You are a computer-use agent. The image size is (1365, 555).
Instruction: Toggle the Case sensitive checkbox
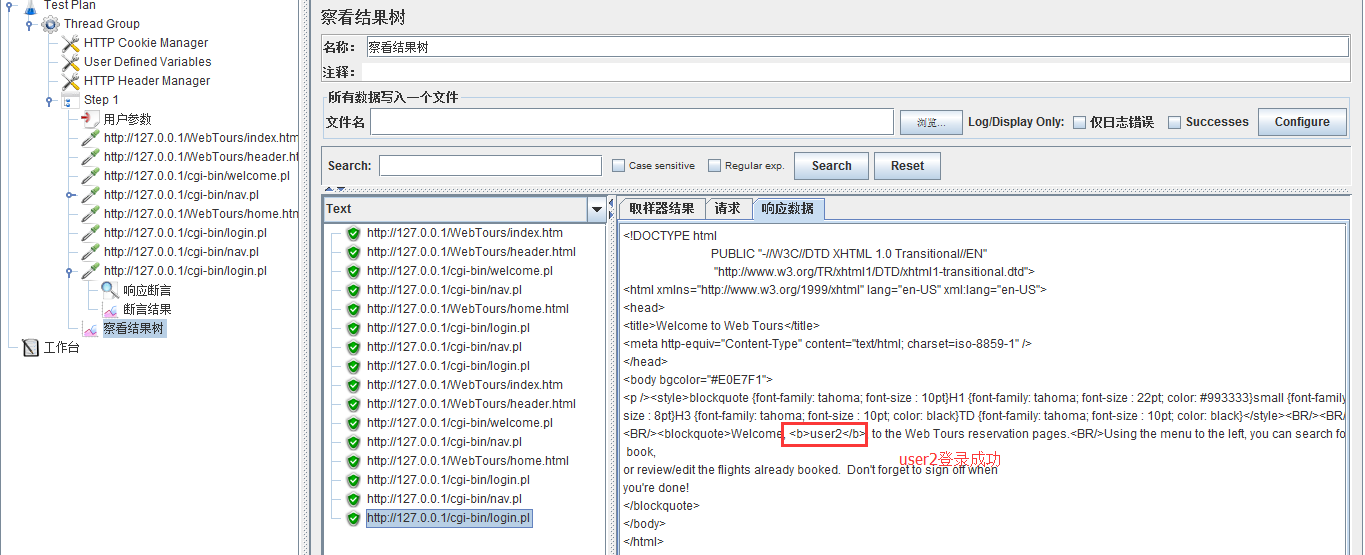pos(618,166)
